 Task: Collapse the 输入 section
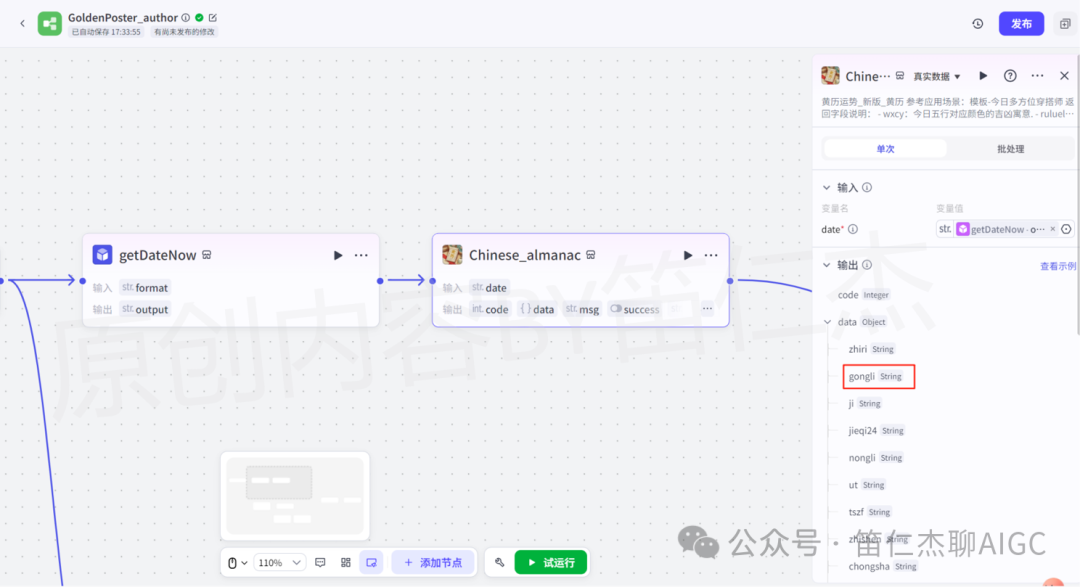[x=827, y=187]
